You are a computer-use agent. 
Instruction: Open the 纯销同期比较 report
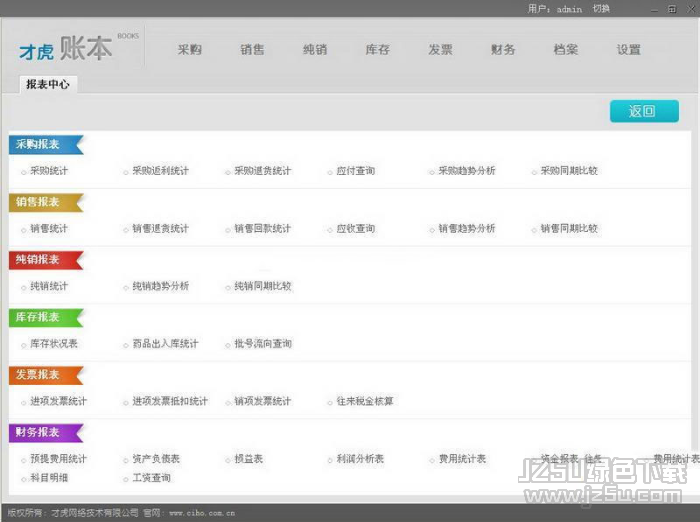262,286
